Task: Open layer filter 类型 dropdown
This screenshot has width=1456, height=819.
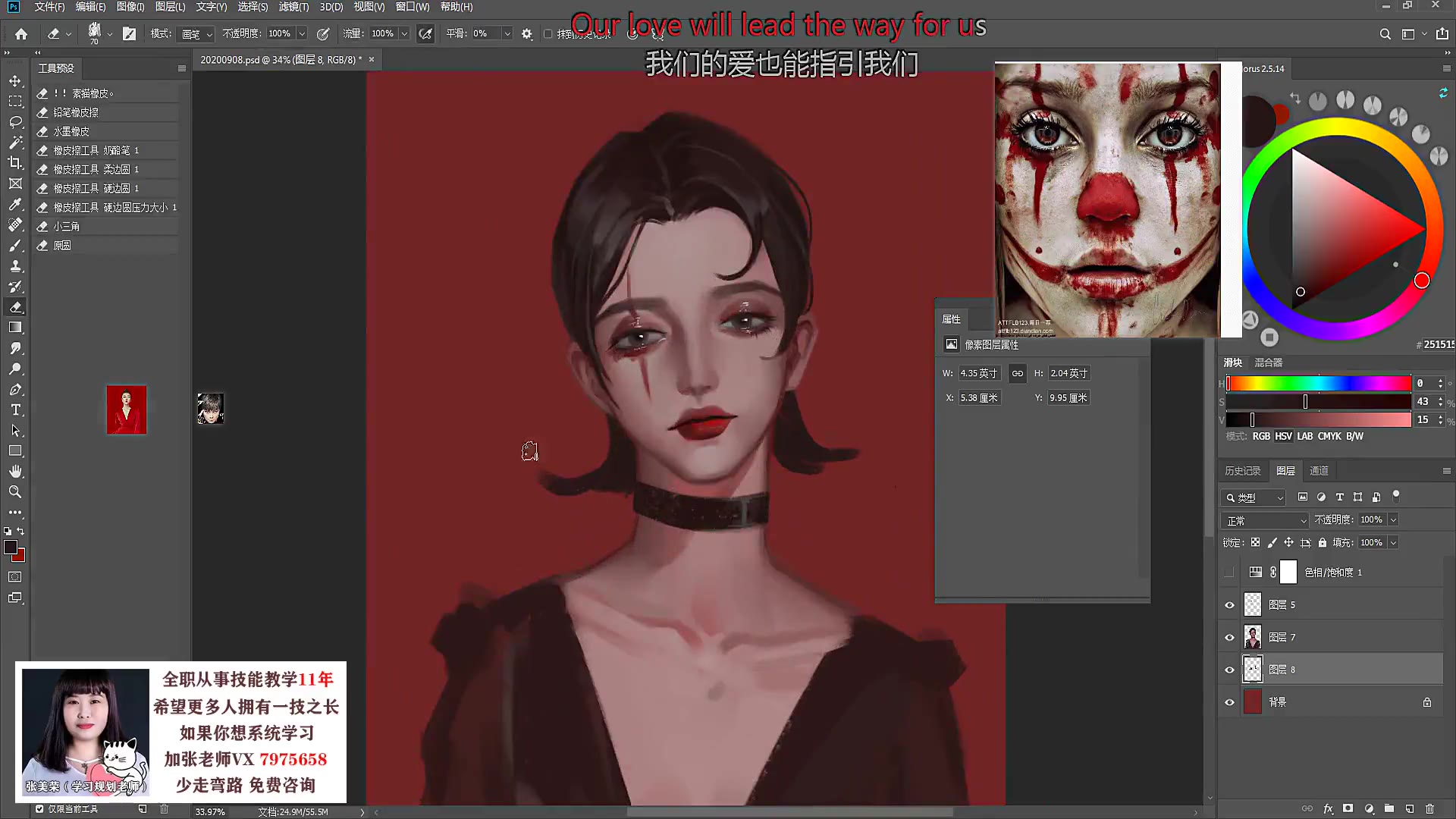Action: tap(1254, 497)
